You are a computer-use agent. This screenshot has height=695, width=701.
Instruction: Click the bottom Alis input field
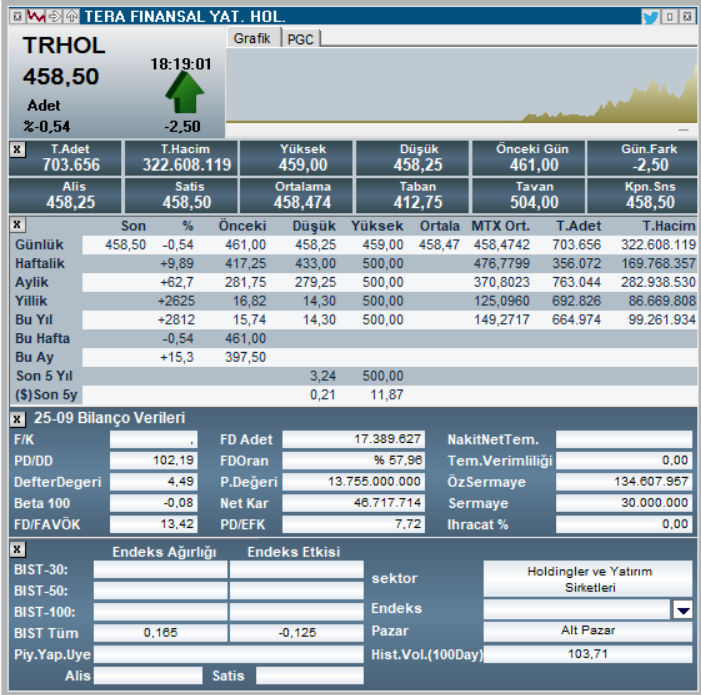coord(148,675)
